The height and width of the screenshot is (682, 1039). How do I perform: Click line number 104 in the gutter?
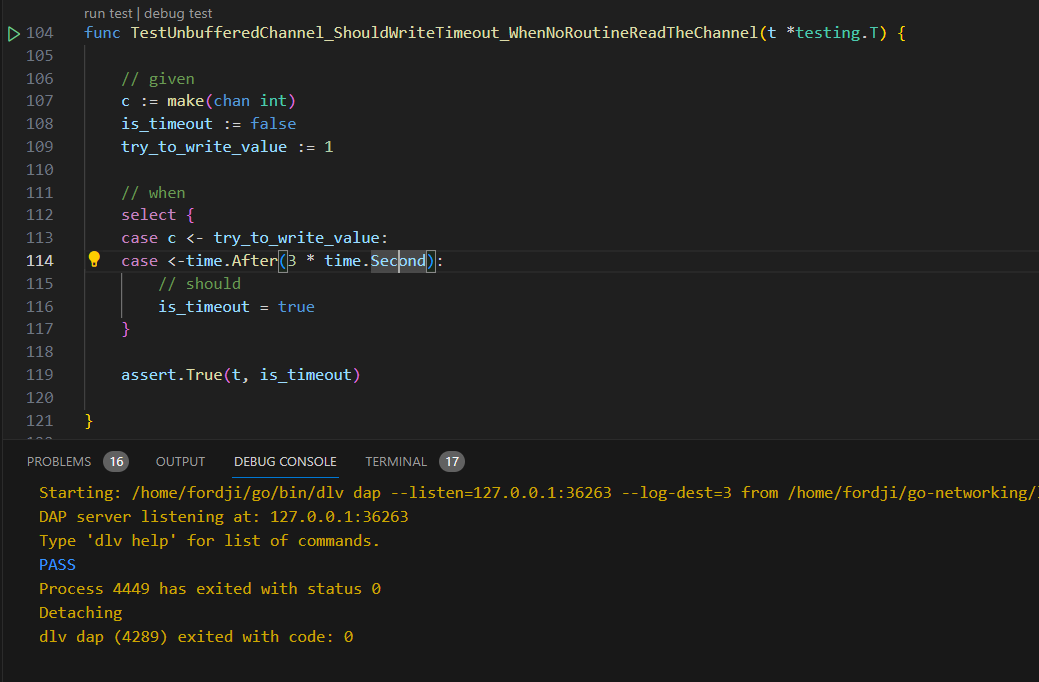coord(40,33)
